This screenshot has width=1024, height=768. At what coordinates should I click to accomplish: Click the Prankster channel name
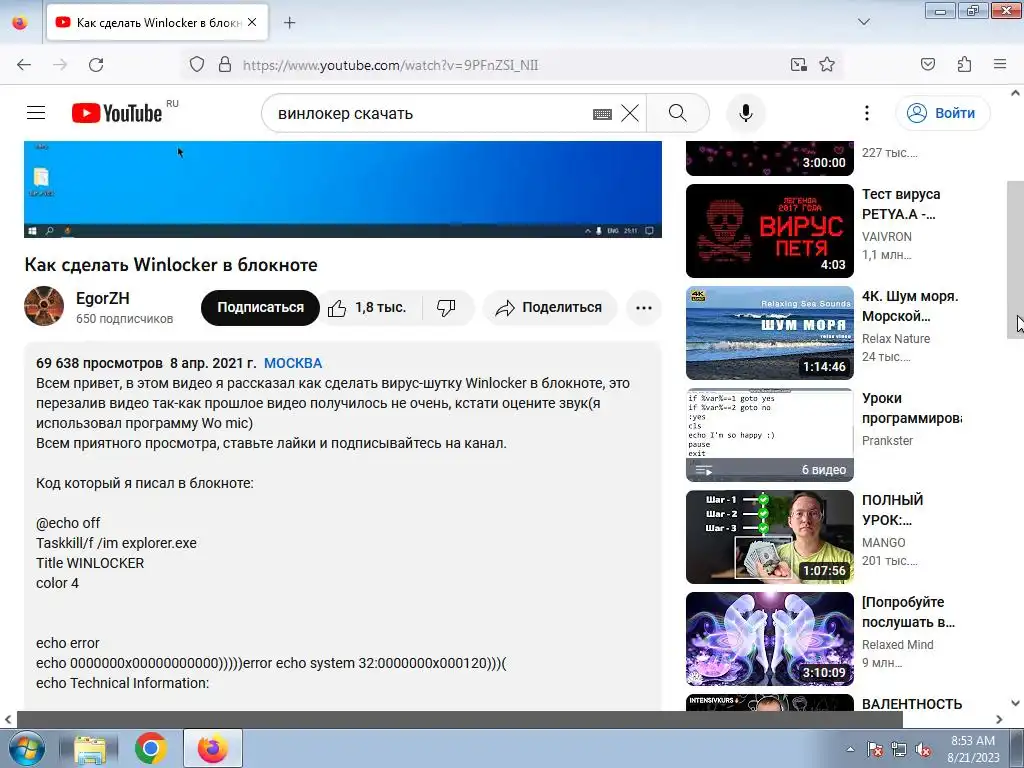(888, 441)
